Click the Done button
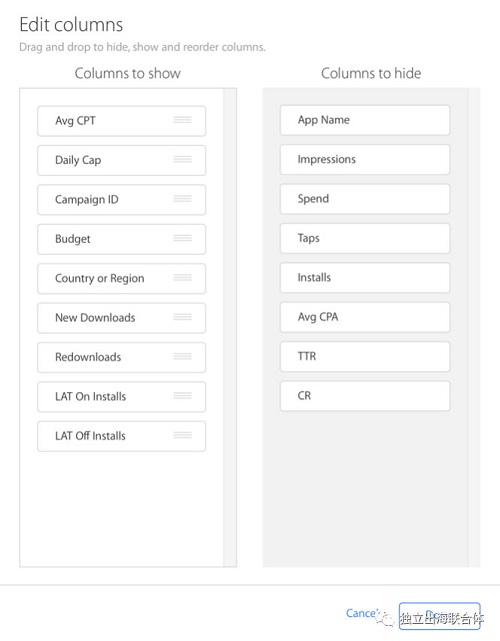500x641 pixels. click(x=439, y=616)
